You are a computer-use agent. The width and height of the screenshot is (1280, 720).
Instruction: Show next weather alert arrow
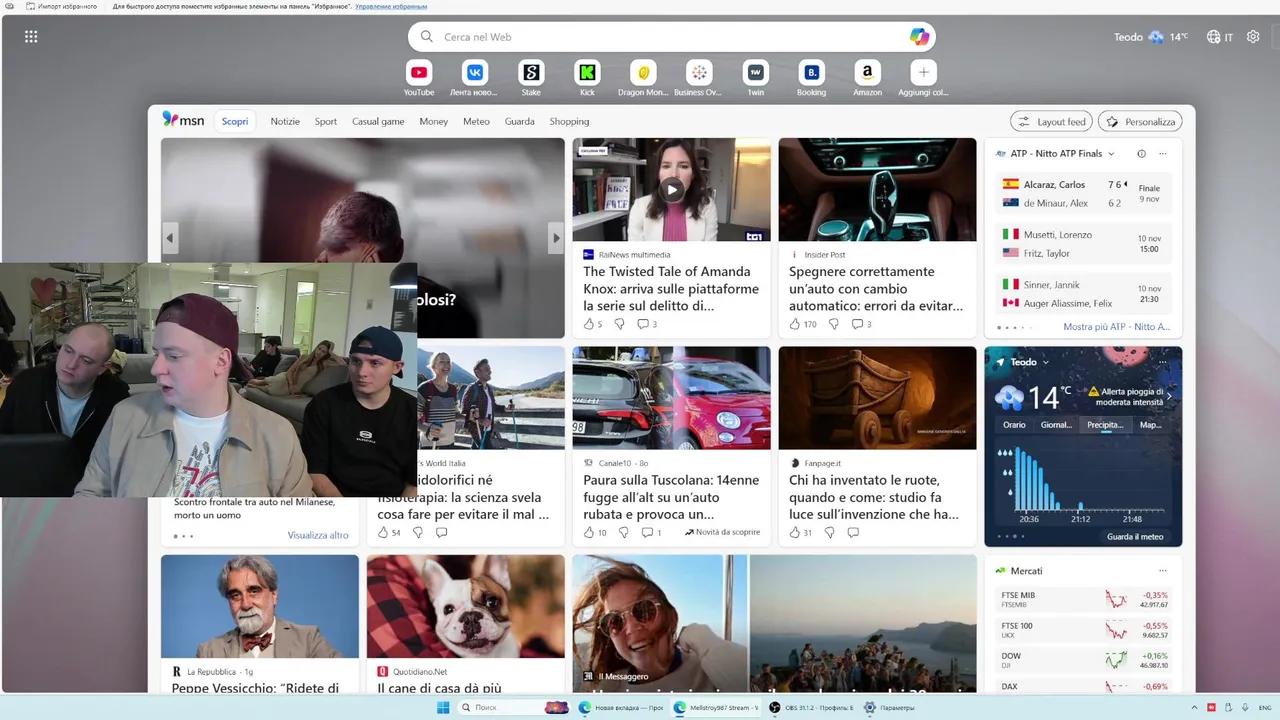[1169, 397]
